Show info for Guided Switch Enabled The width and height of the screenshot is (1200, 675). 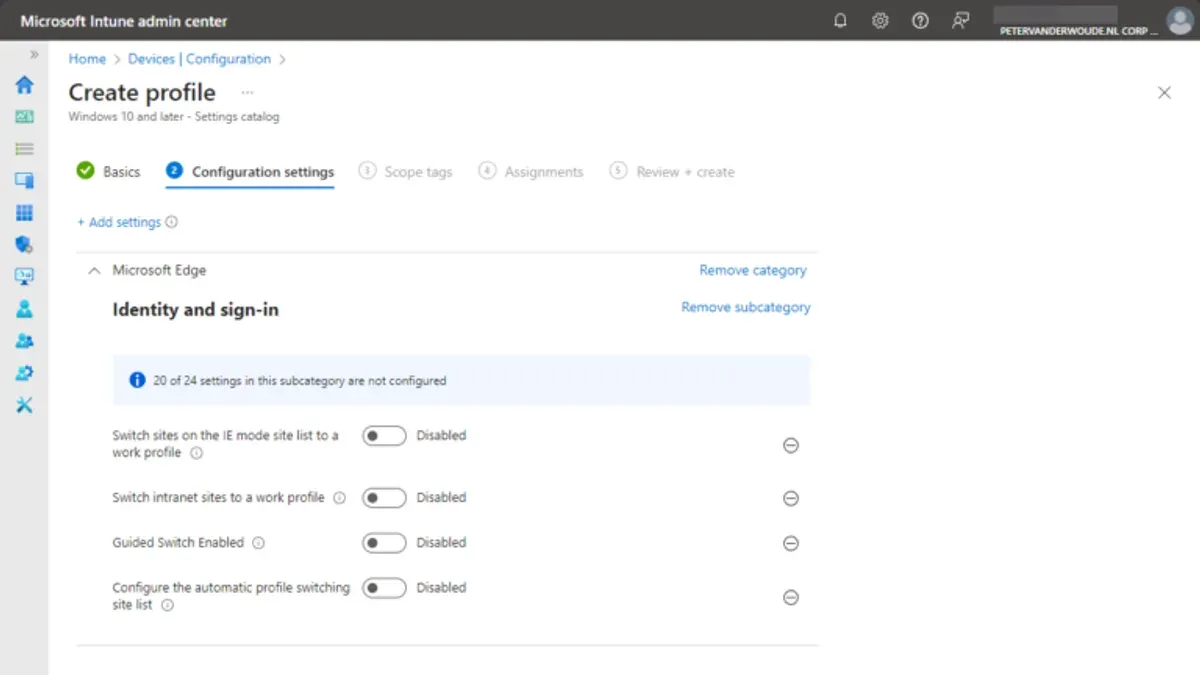coord(258,543)
